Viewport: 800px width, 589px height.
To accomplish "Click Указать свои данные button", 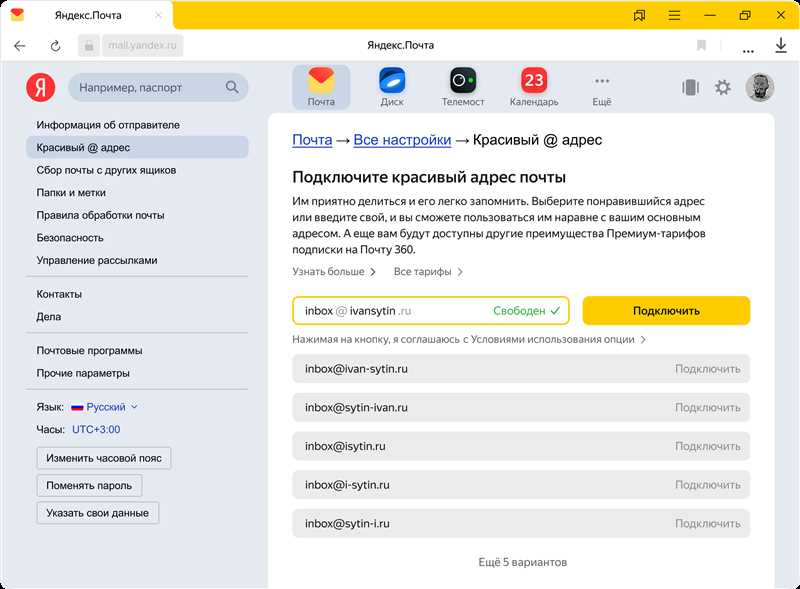I will tap(97, 513).
